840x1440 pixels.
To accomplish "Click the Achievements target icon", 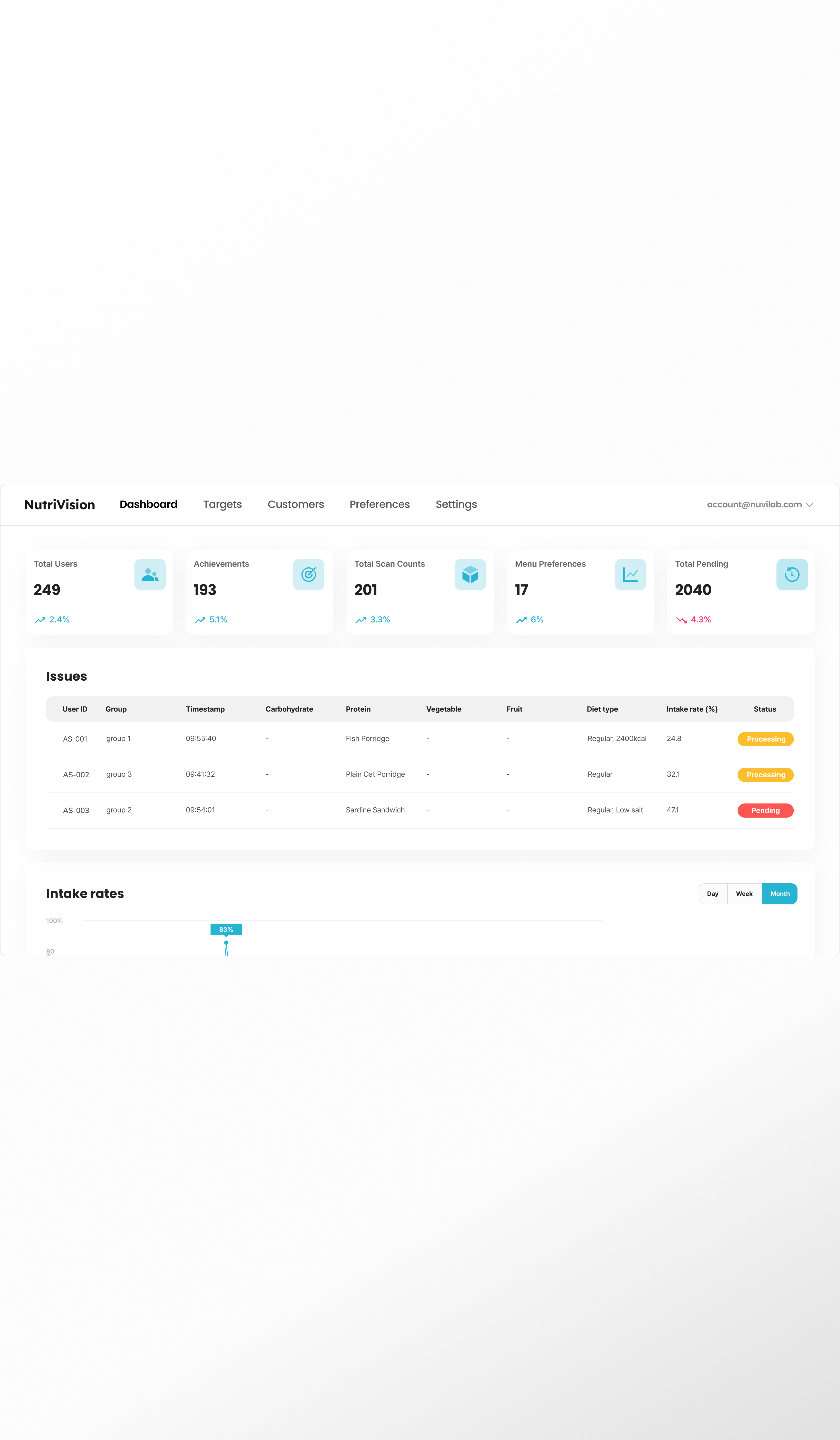I will pos(308,574).
